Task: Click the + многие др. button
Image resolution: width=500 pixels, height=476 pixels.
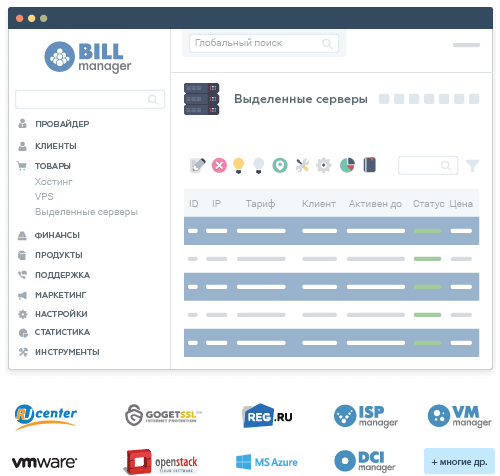Action: click(459, 462)
